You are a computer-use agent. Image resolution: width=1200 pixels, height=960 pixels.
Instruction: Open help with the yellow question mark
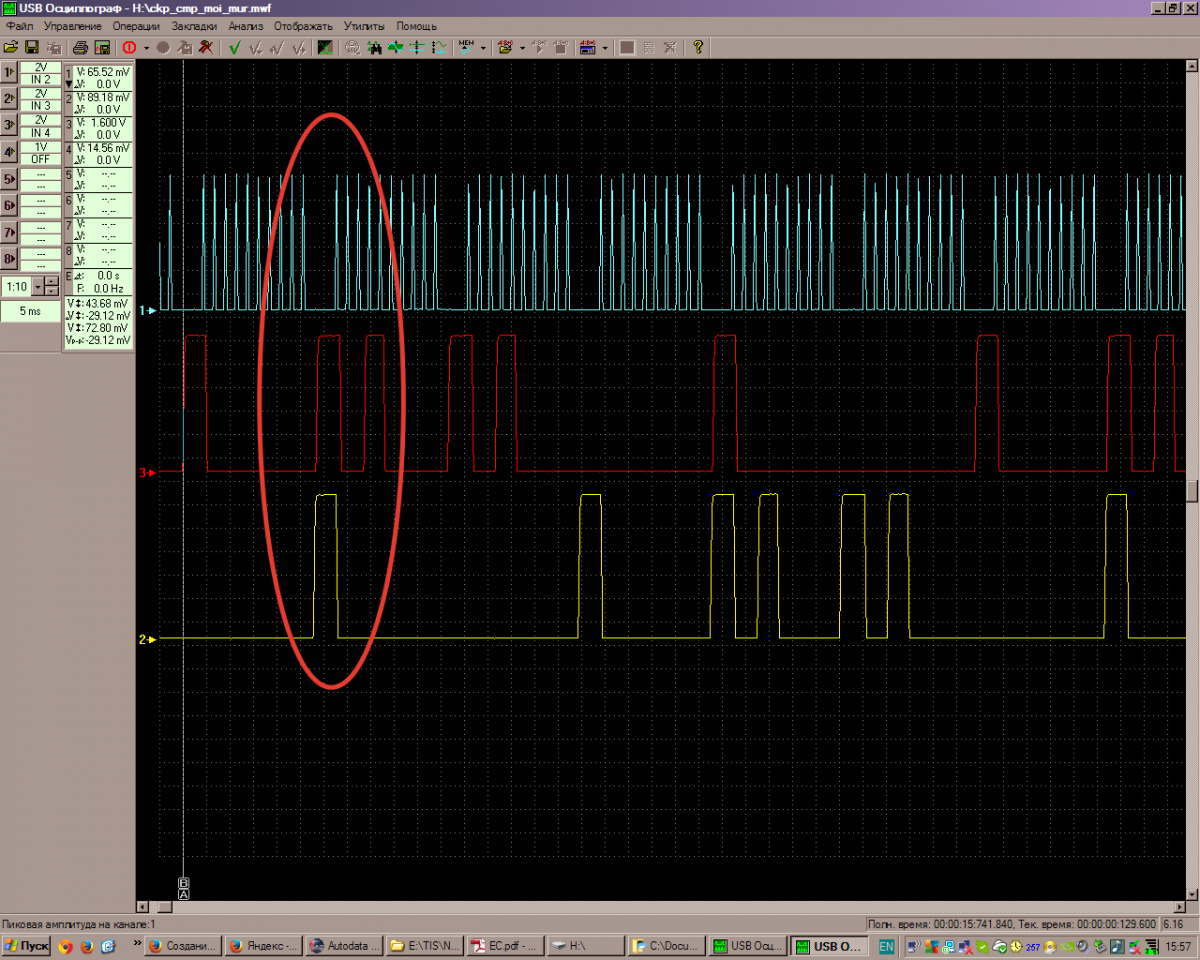(x=698, y=47)
